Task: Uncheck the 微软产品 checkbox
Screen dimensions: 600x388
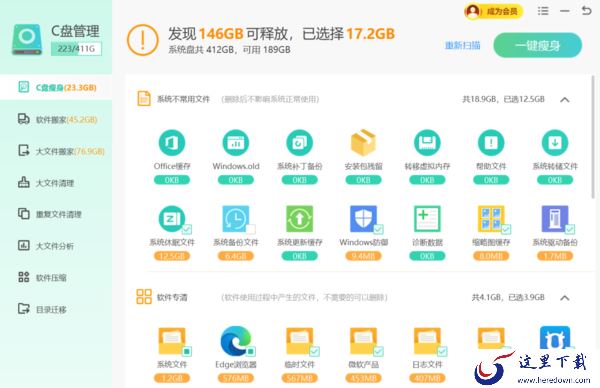Action: [x=378, y=351]
